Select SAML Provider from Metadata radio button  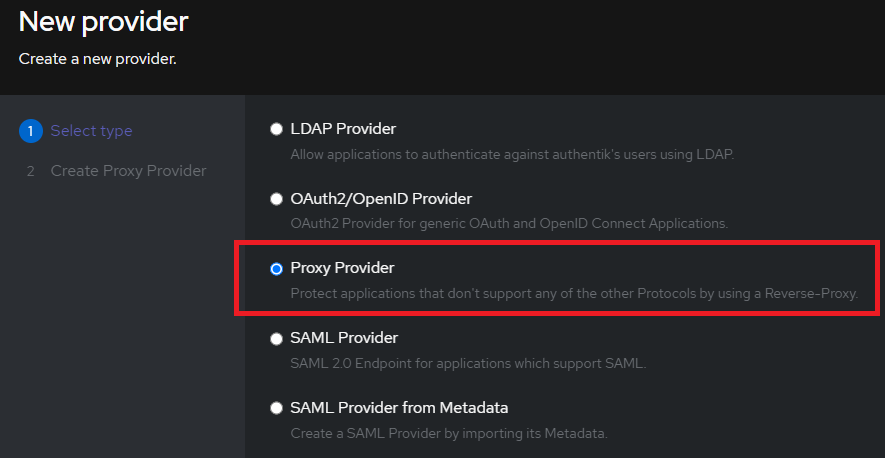(276, 408)
